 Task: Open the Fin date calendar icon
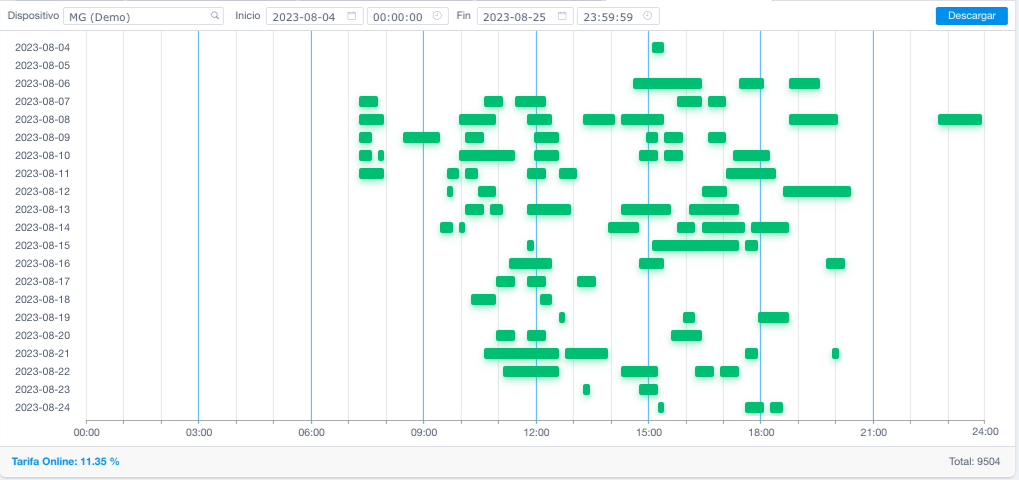(562, 16)
